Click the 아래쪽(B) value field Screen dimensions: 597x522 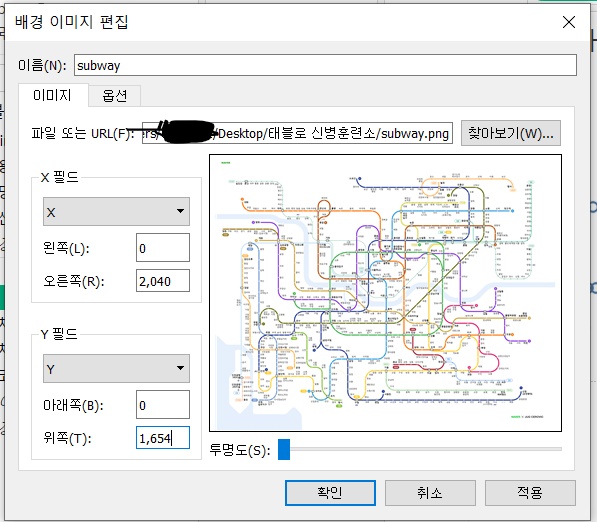coord(163,405)
